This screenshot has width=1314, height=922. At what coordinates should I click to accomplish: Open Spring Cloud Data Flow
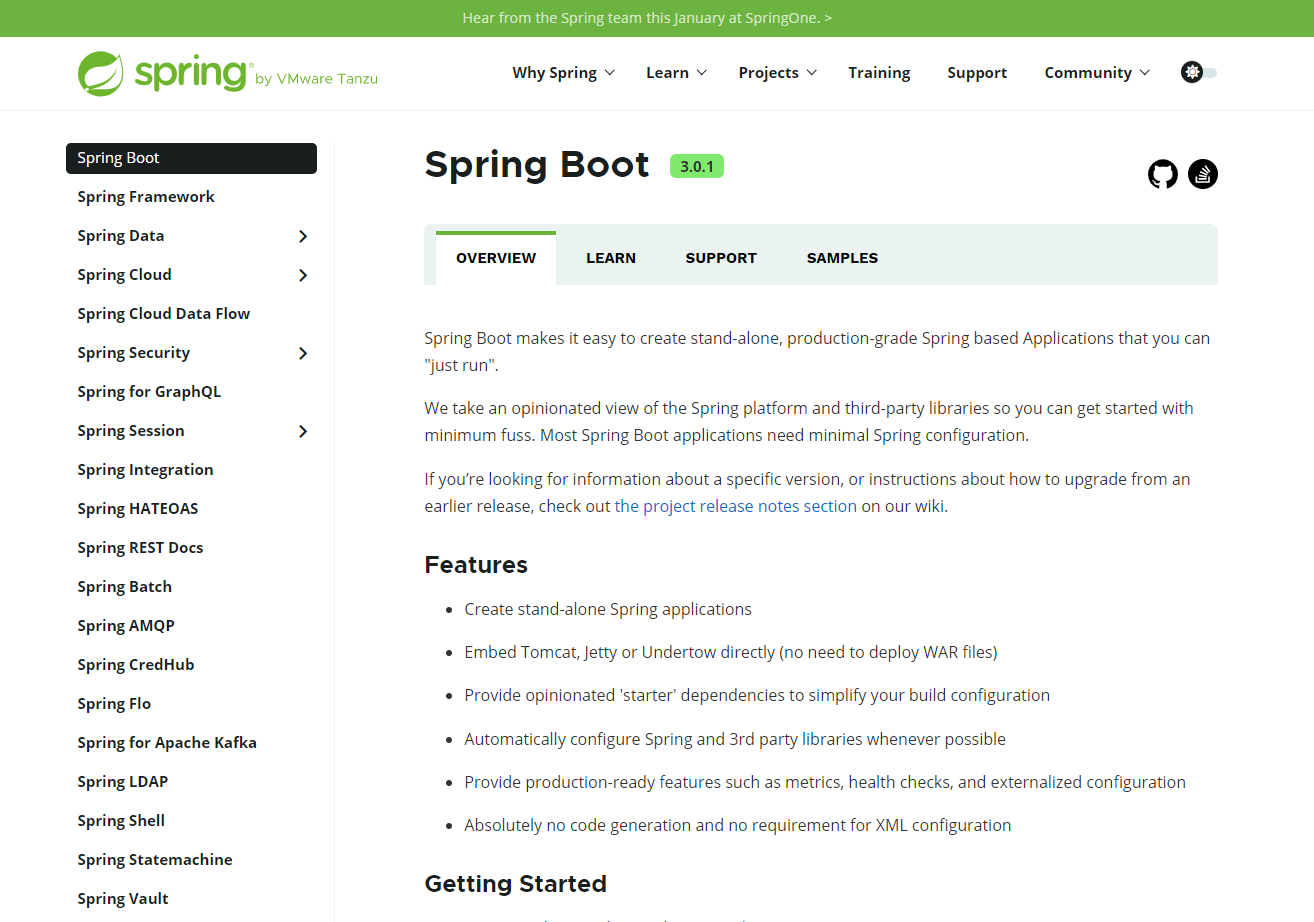coord(164,314)
